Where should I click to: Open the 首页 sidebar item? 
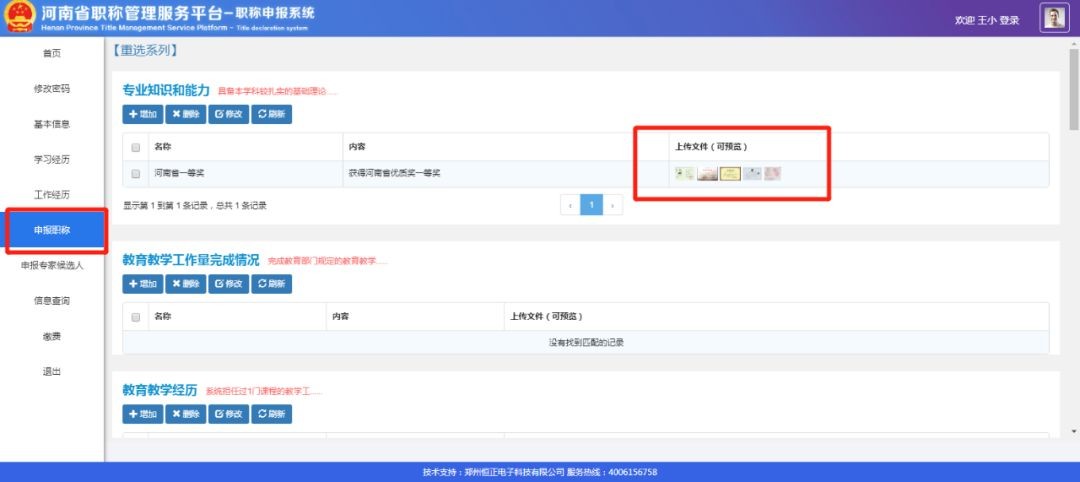(52, 54)
